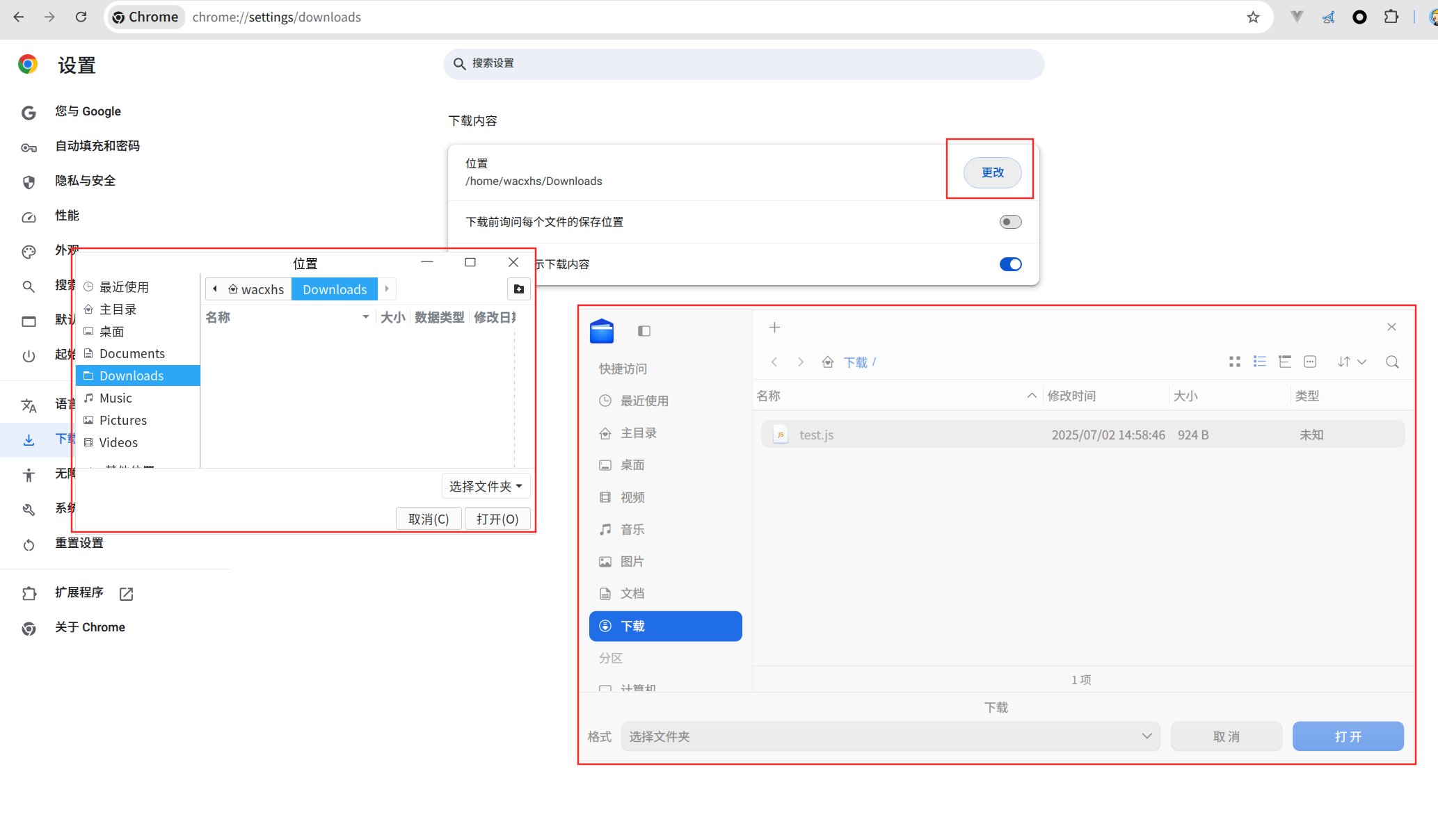Bookmark this page with the star icon
Screen dimensions: 1438x840
click(x=1253, y=17)
